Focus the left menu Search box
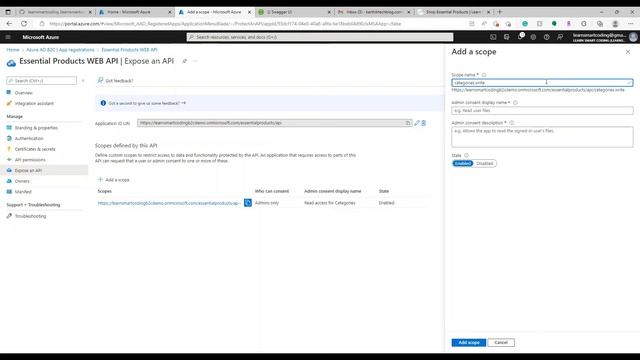Viewport: 640px width, 360px height. point(42,80)
